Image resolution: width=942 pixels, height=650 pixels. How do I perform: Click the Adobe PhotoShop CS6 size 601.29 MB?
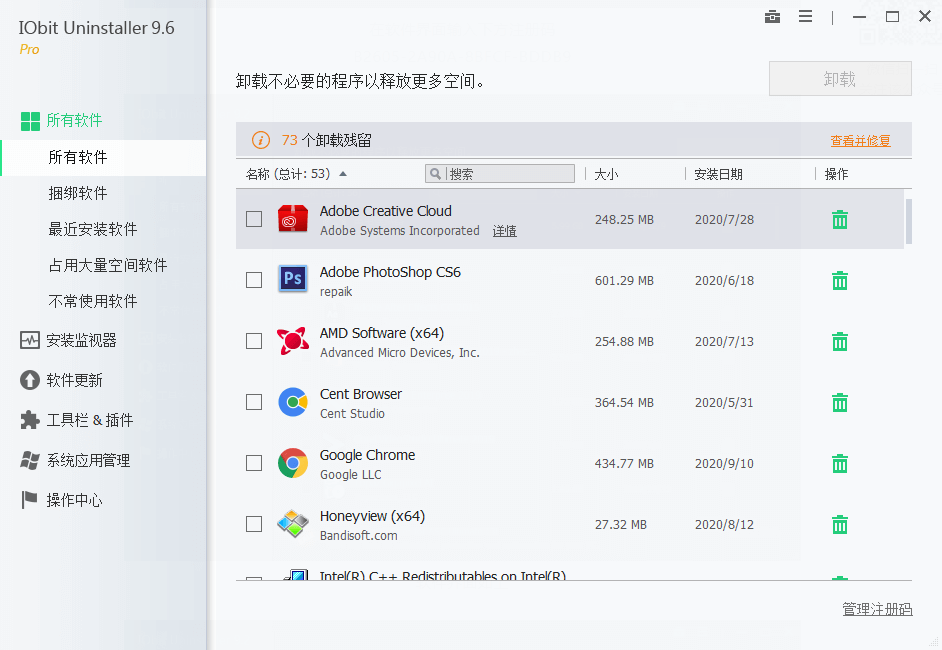click(624, 281)
